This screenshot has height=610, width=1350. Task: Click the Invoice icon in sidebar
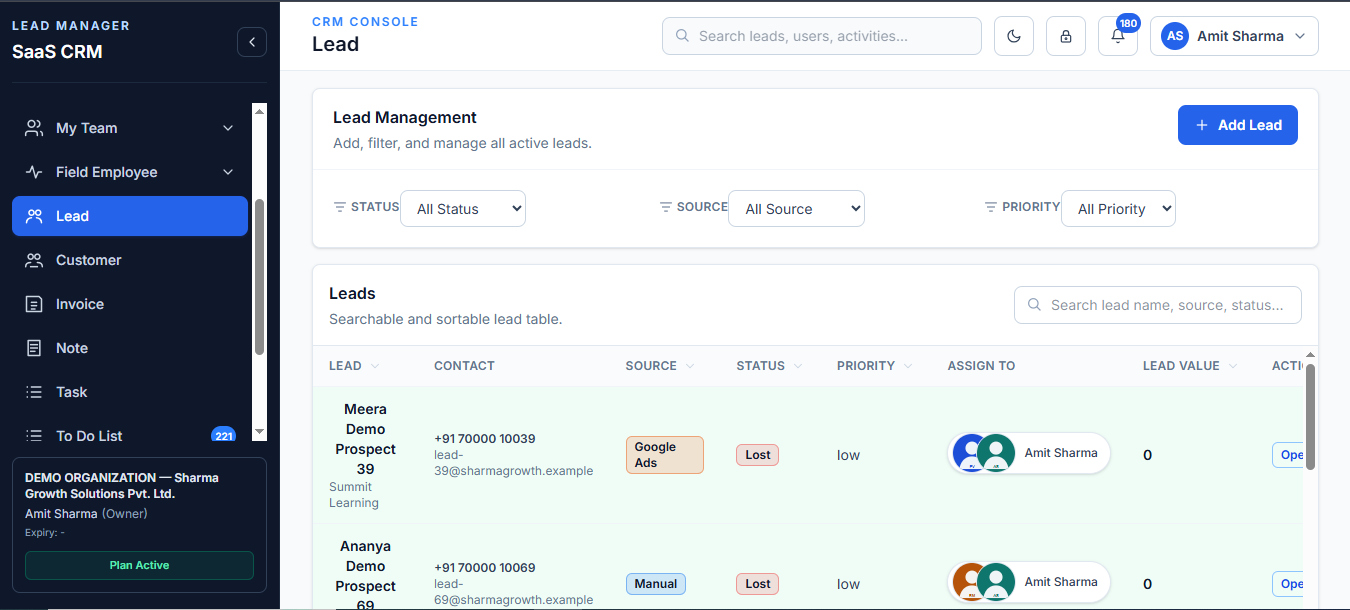click(x=34, y=304)
